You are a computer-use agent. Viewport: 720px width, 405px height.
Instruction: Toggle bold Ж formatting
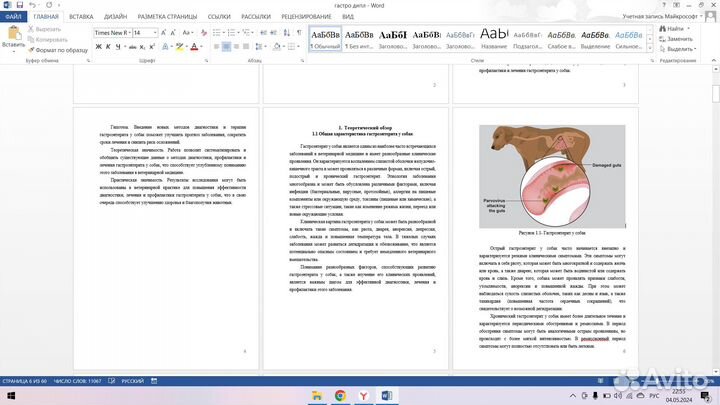pyautogui.click(x=98, y=47)
